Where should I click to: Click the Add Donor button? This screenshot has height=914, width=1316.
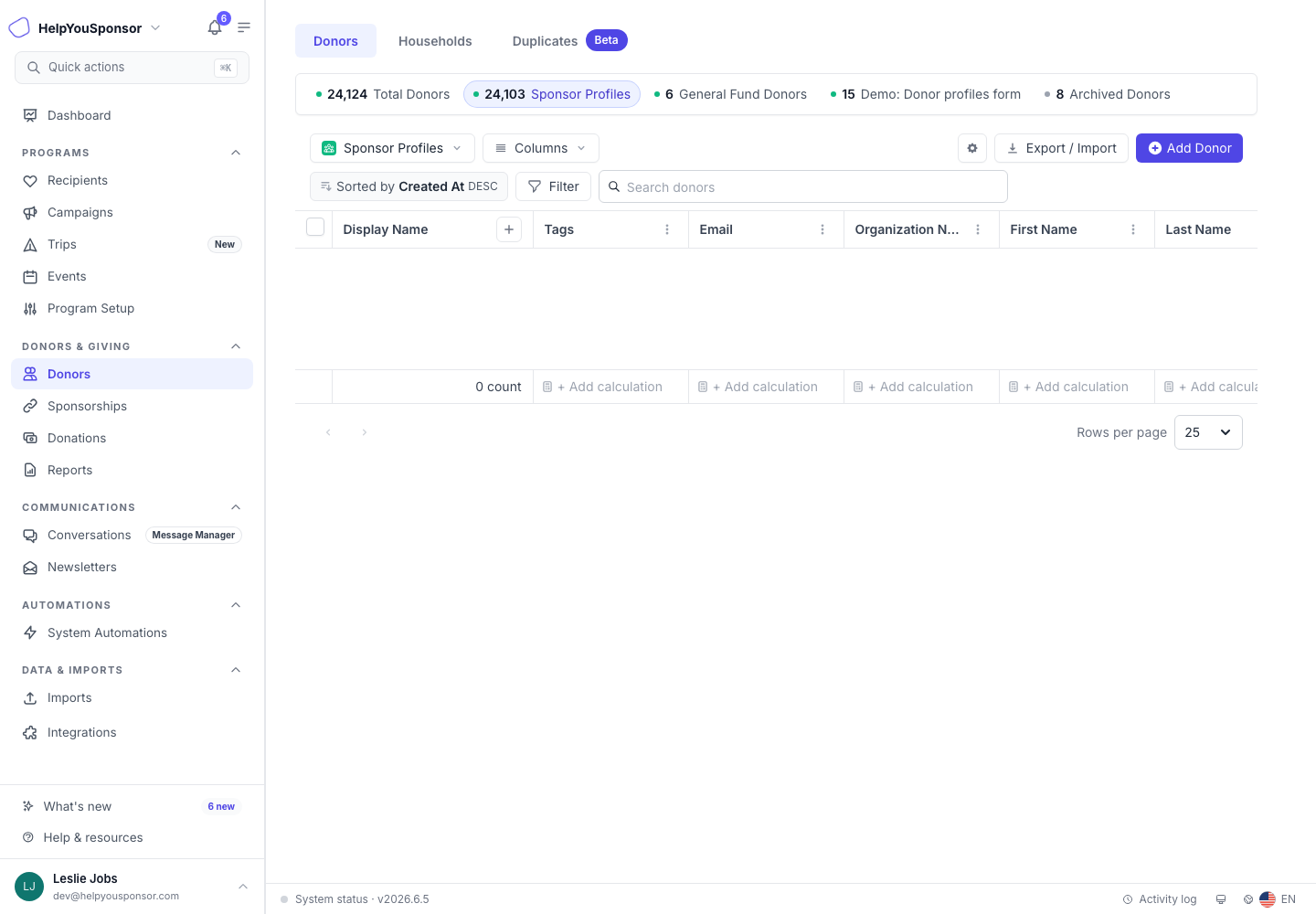(1189, 148)
